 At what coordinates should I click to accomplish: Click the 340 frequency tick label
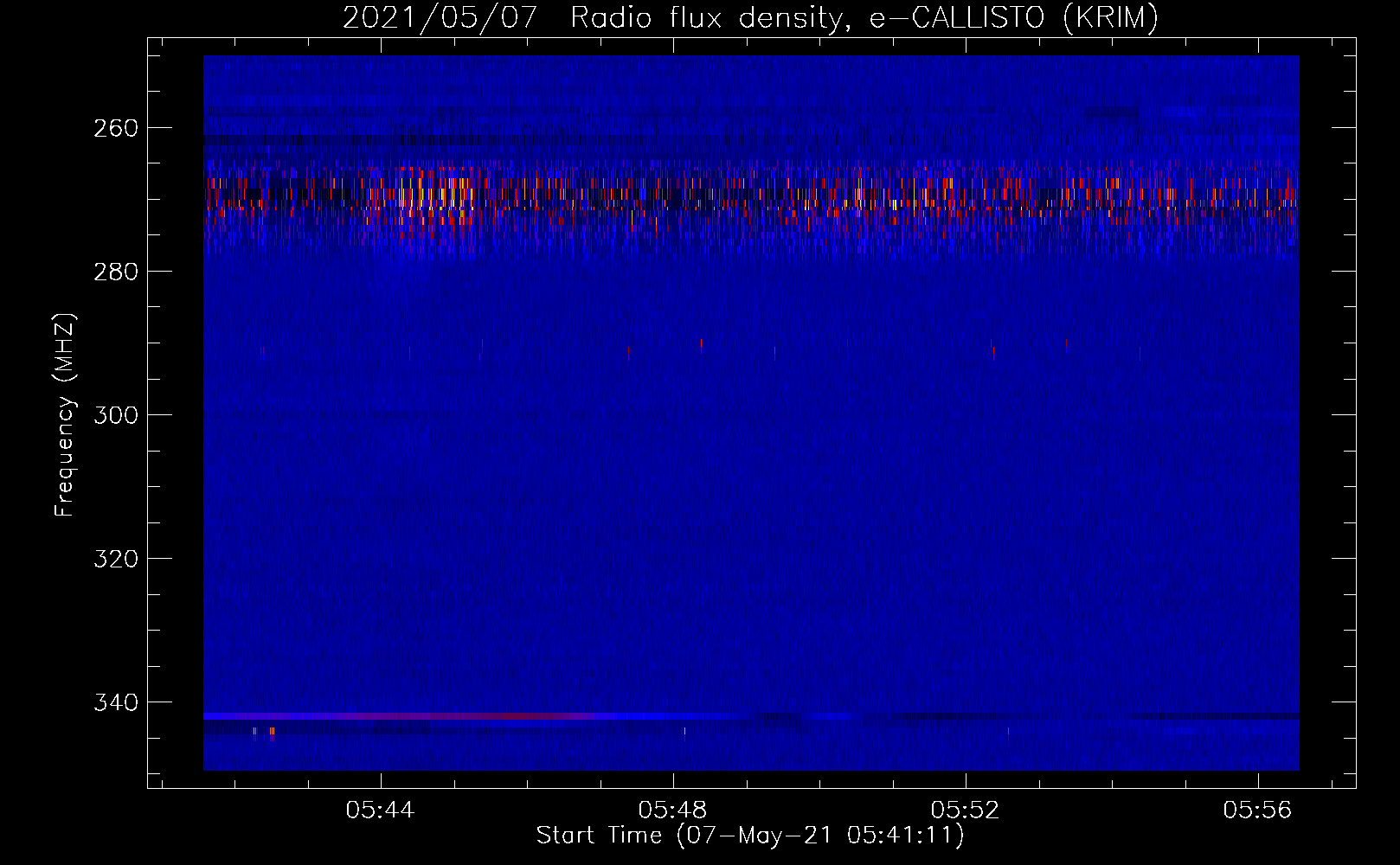pos(116,702)
